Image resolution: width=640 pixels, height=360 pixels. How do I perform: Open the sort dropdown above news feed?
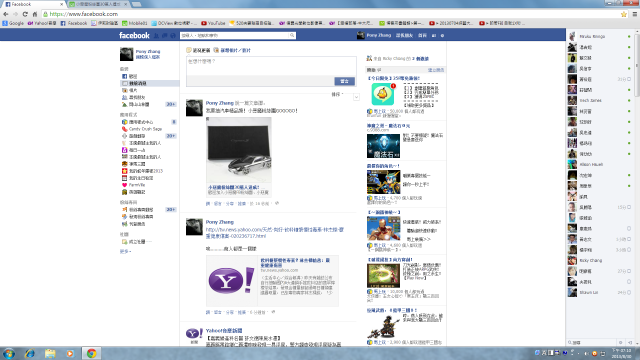pyautogui.click(x=337, y=94)
